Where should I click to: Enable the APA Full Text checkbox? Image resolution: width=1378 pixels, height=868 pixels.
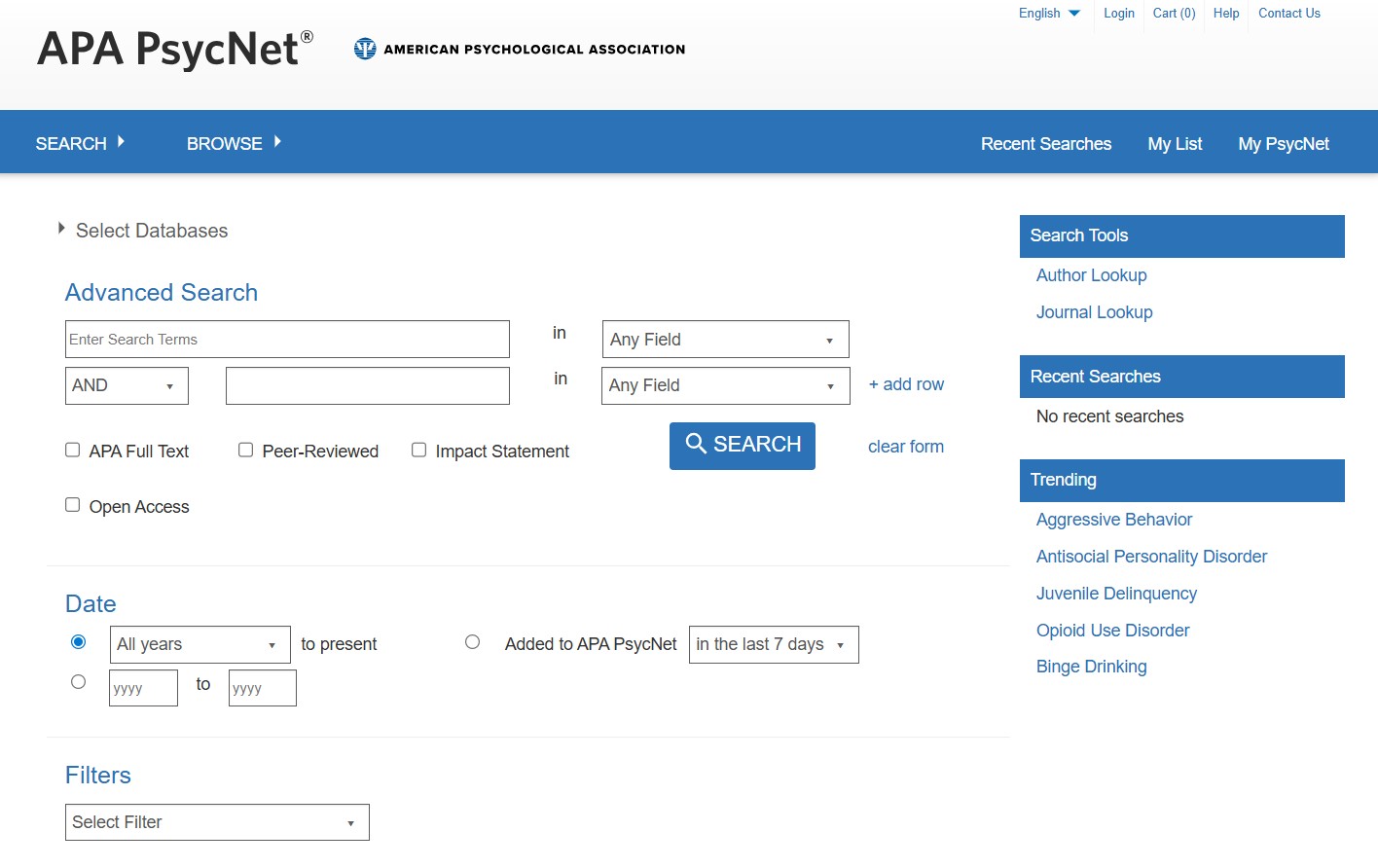click(72, 450)
